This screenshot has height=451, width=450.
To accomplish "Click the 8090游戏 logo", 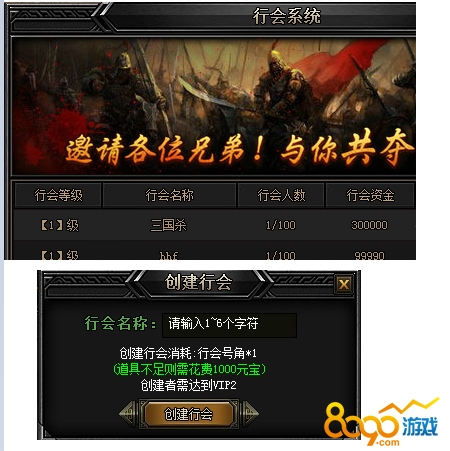I will pos(381,422).
